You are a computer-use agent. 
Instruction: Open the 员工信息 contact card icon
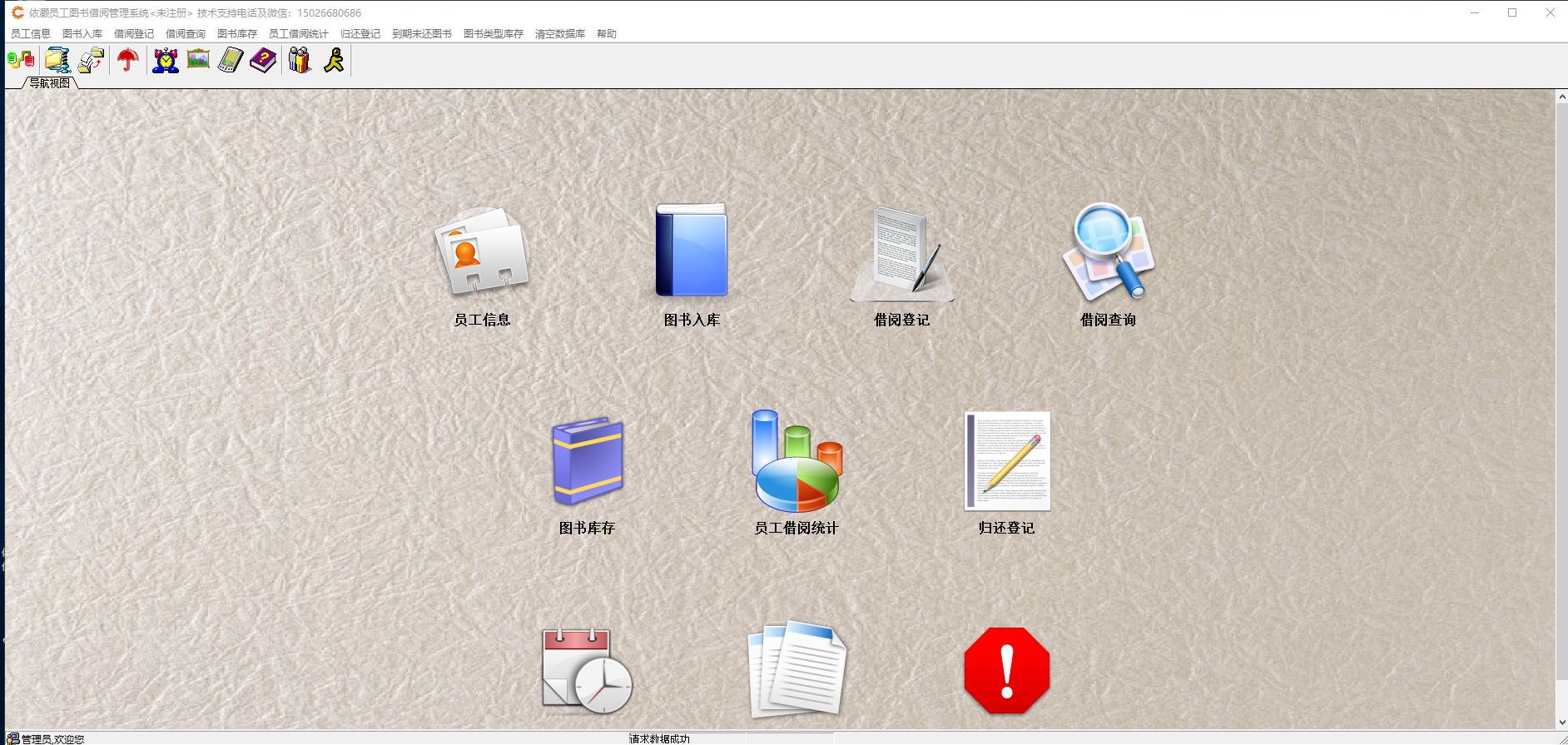coord(482,252)
